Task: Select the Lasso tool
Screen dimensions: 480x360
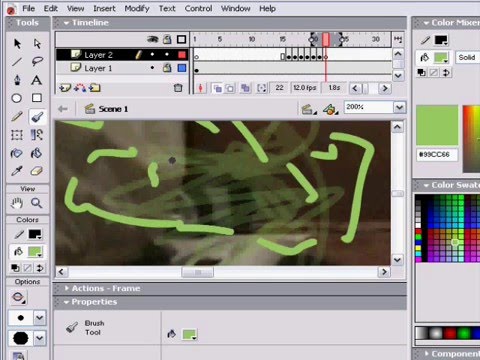Action: [x=37, y=62]
